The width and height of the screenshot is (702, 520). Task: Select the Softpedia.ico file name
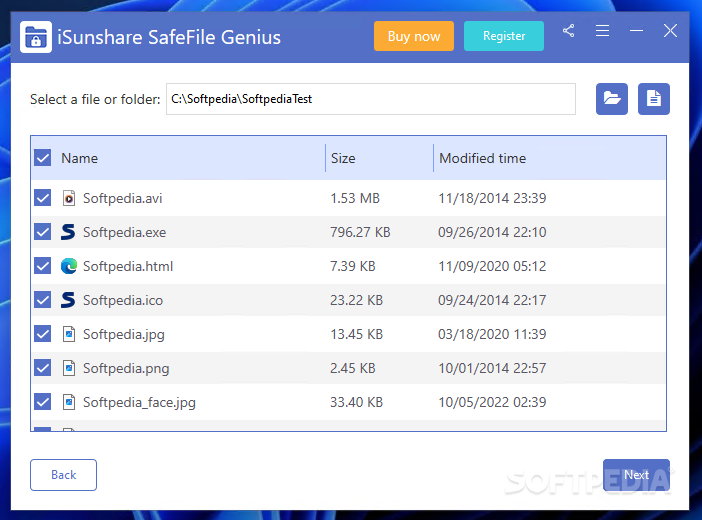pyautogui.click(x=123, y=301)
